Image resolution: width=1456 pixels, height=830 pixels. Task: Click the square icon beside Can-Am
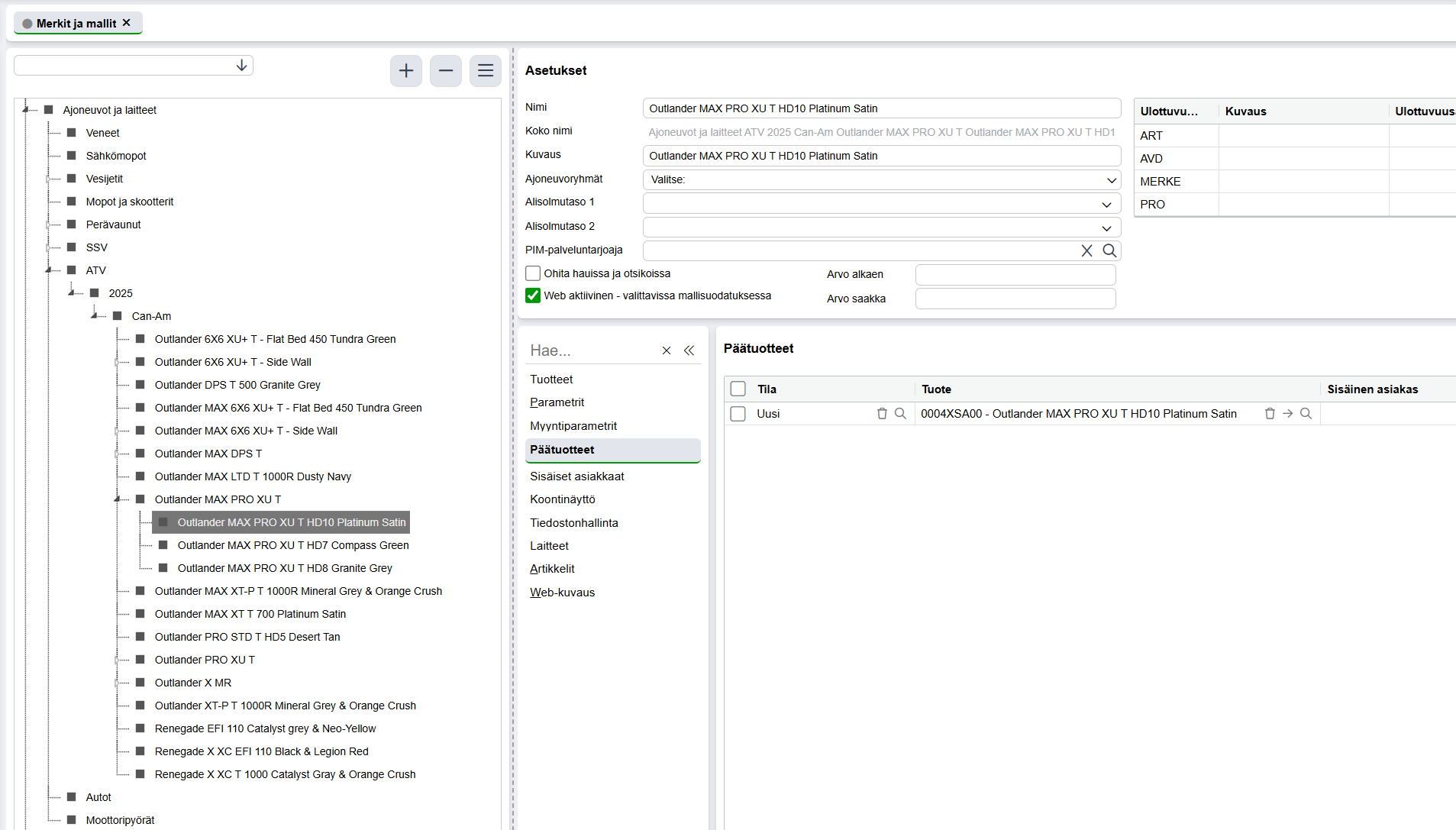point(118,316)
